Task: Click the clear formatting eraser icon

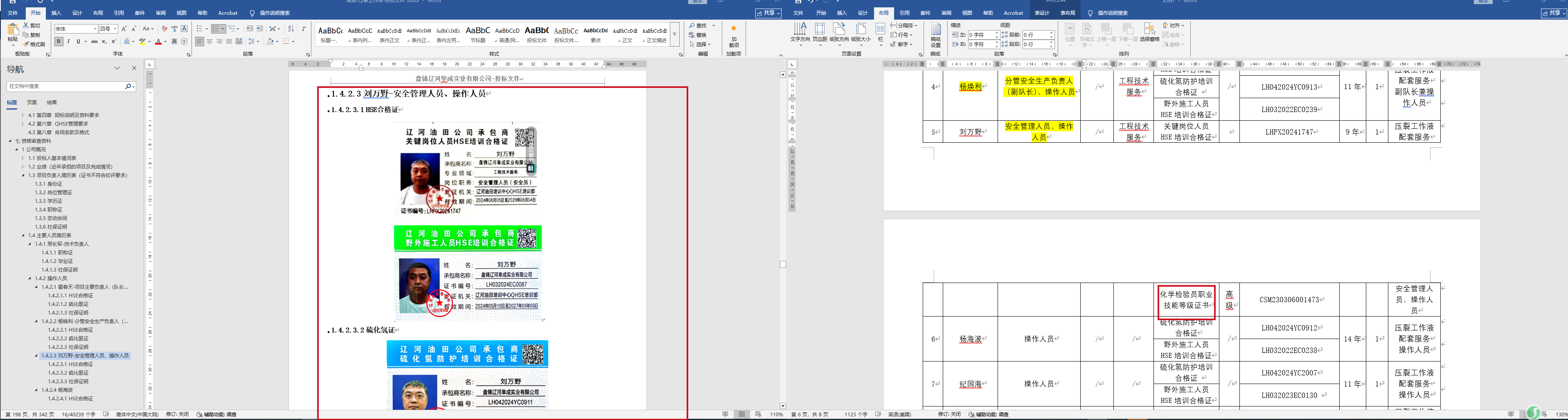Action: pos(164,29)
